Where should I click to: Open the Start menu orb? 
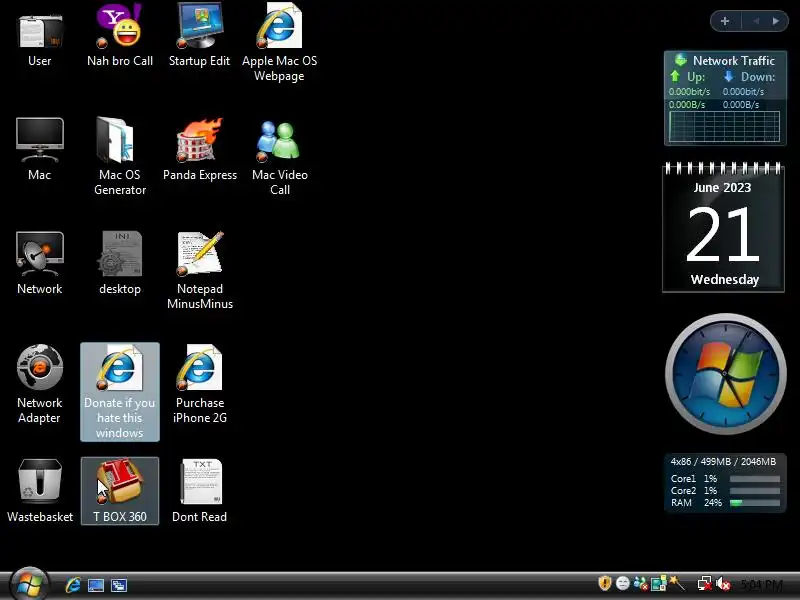29,584
